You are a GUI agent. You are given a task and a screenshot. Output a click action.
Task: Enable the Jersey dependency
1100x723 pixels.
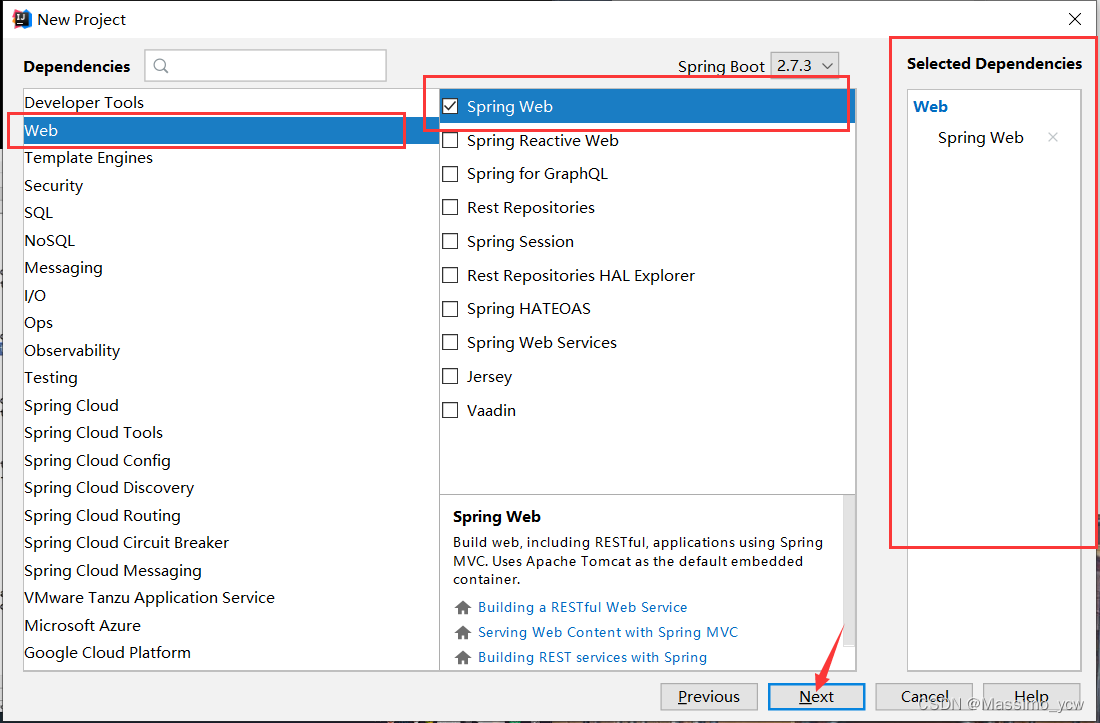point(450,377)
